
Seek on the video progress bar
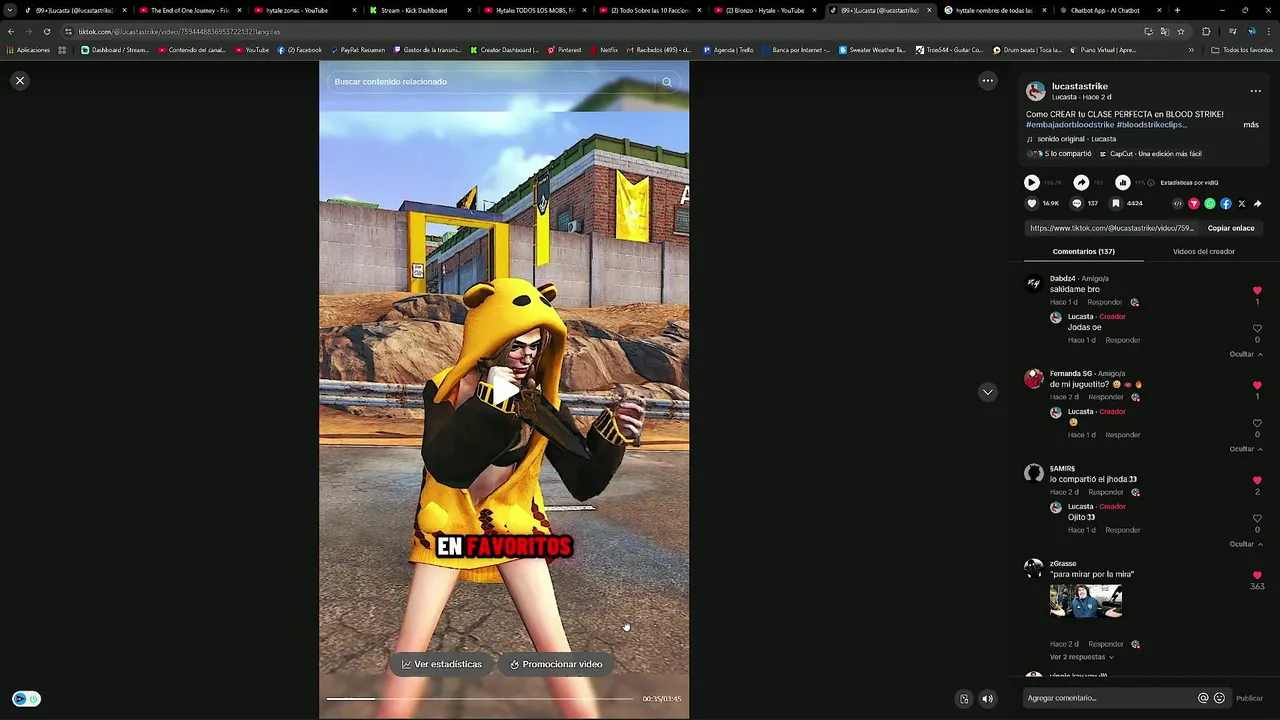tap(480, 699)
